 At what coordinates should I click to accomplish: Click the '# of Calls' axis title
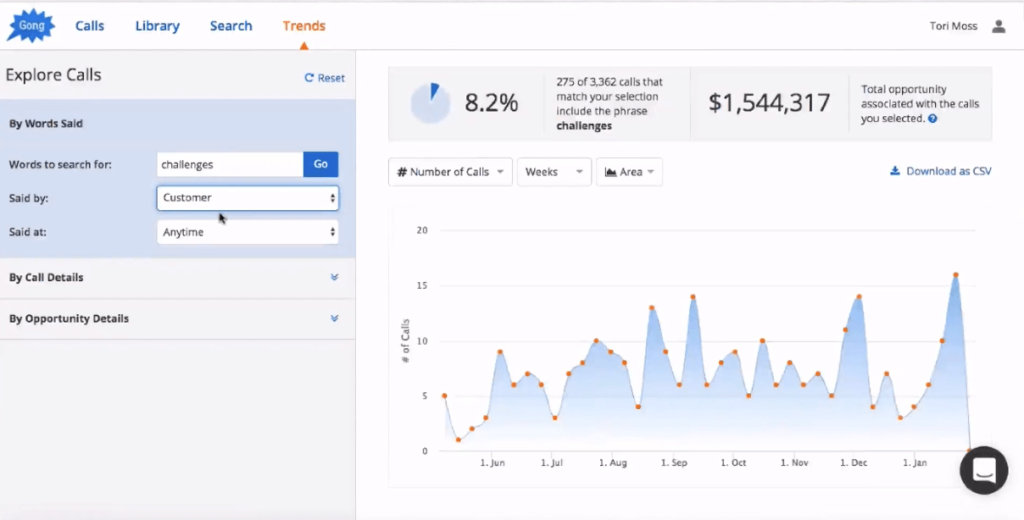click(x=406, y=340)
